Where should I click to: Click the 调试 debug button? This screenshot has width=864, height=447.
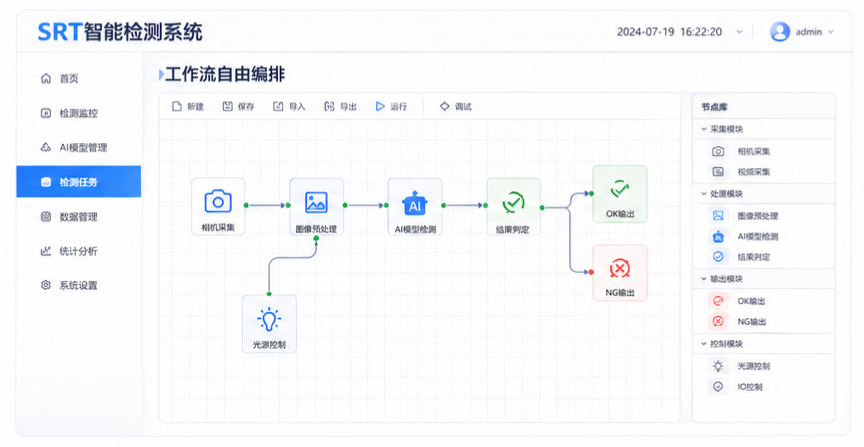tap(456, 106)
